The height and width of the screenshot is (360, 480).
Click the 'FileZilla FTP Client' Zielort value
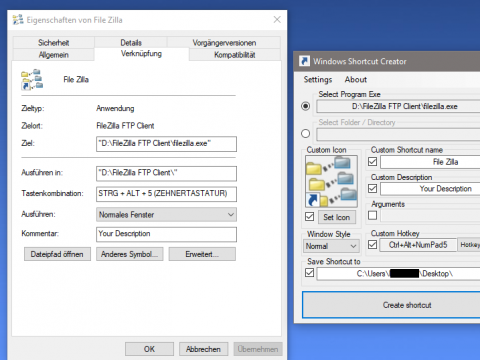click(125, 126)
